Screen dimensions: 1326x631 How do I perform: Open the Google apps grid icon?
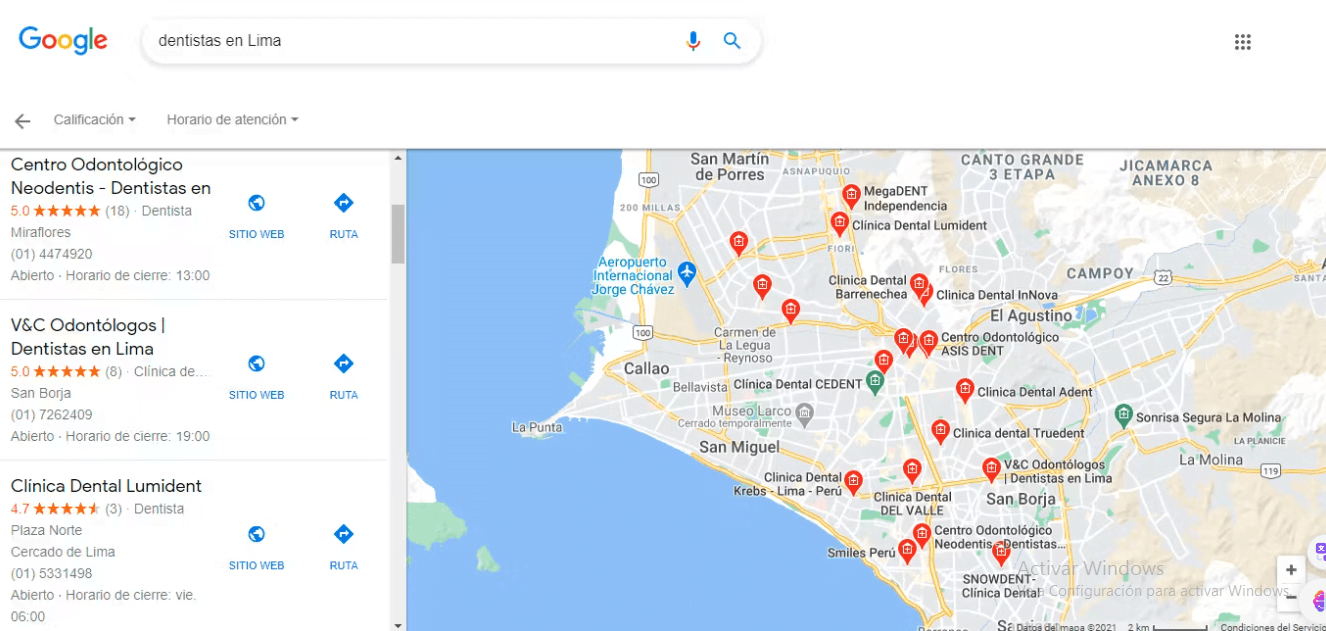pos(1243,41)
